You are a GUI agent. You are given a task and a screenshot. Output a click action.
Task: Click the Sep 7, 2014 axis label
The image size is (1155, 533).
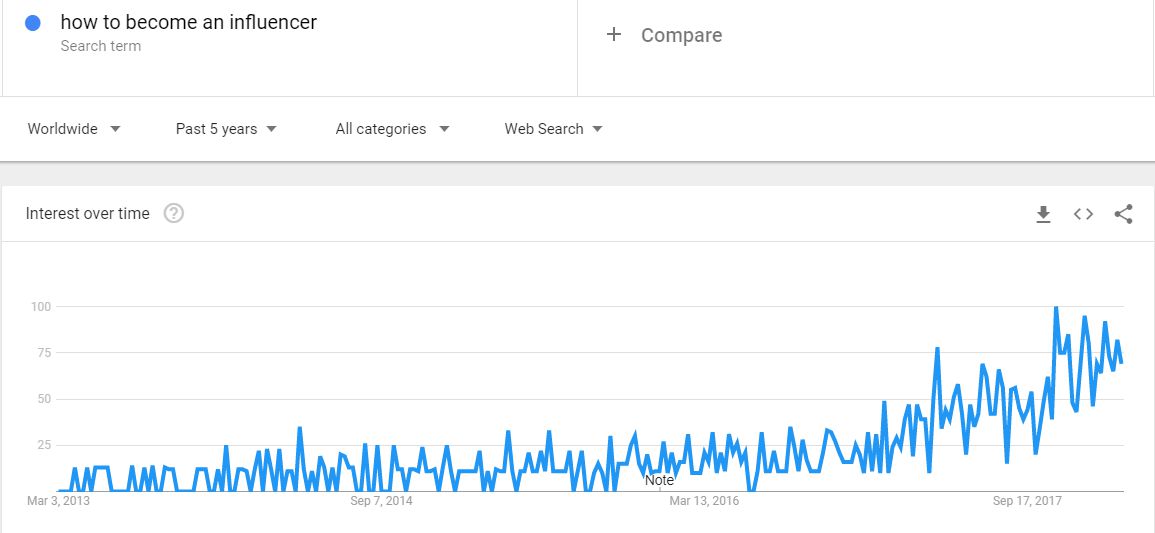pos(382,501)
